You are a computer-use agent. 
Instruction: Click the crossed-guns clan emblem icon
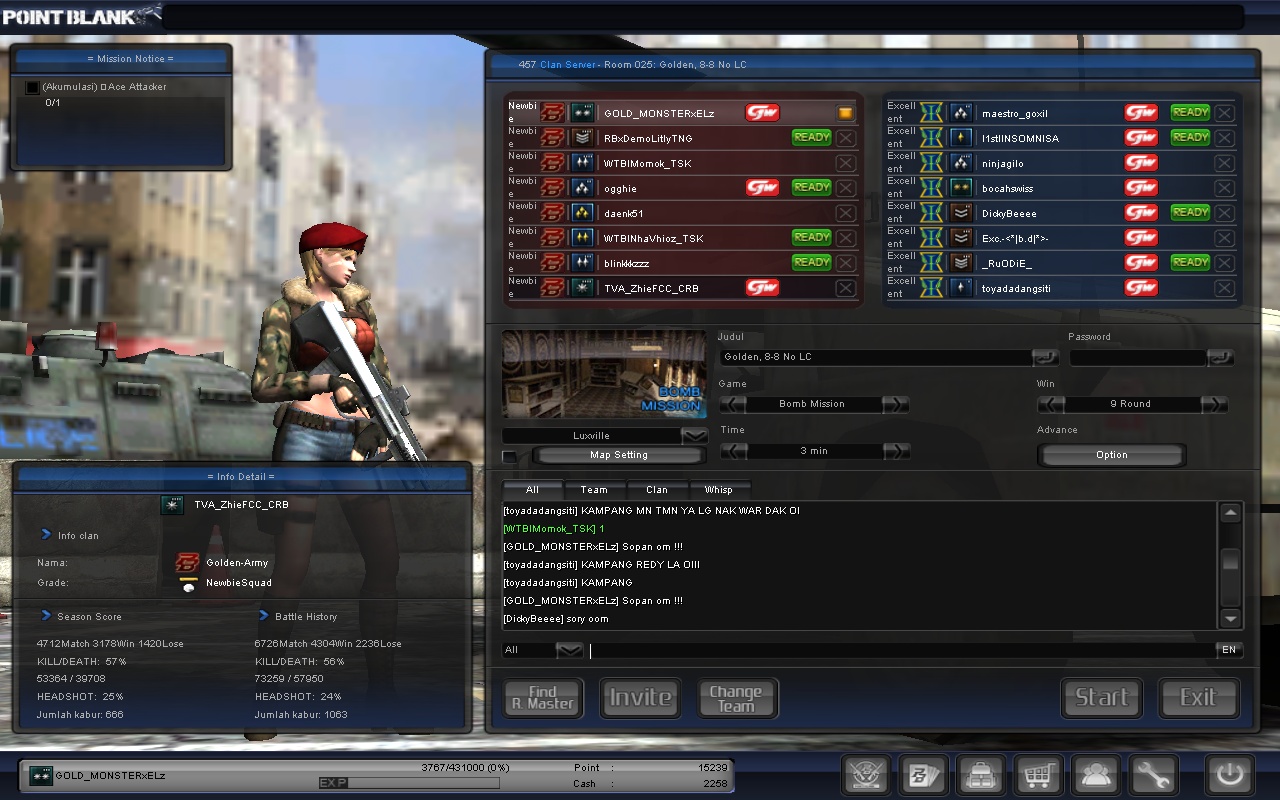[865, 775]
